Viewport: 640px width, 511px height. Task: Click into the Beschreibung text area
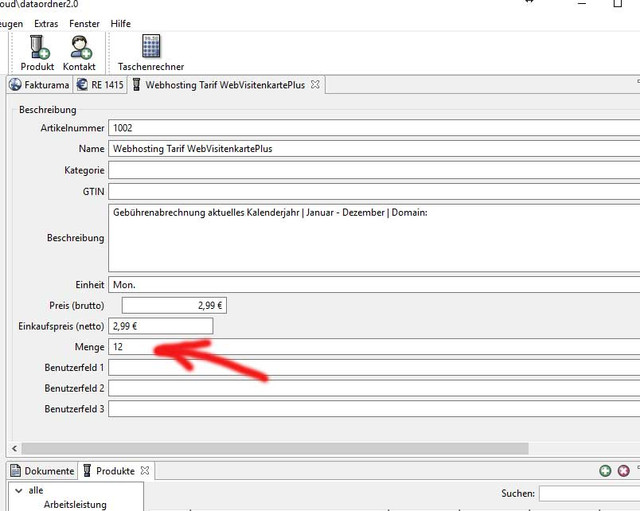(374, 238)
